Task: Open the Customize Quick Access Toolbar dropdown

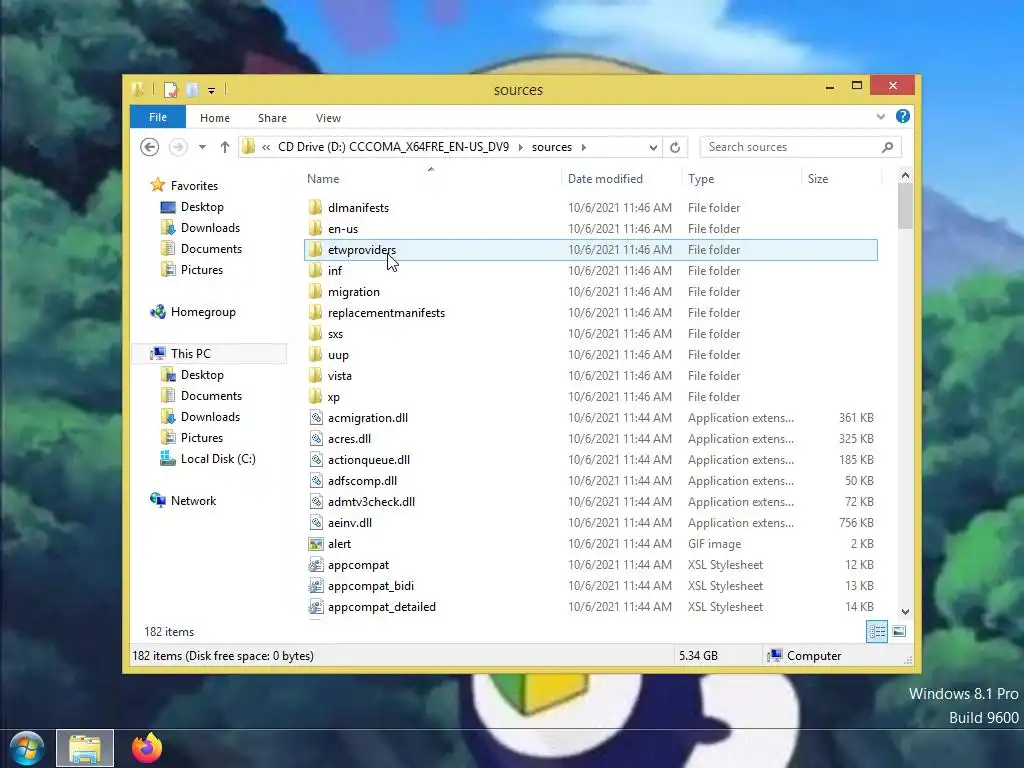Action: [212, 91]
